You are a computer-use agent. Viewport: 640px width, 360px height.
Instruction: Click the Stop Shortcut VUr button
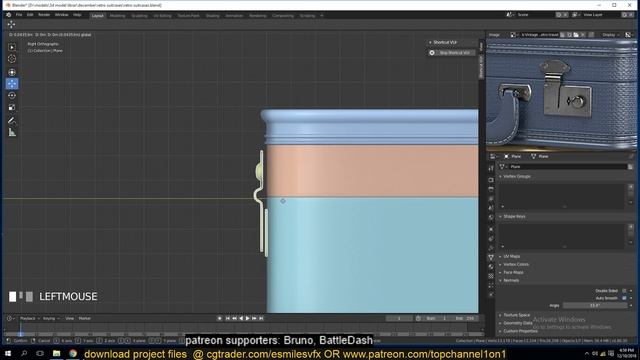click(x=451, y=53)
